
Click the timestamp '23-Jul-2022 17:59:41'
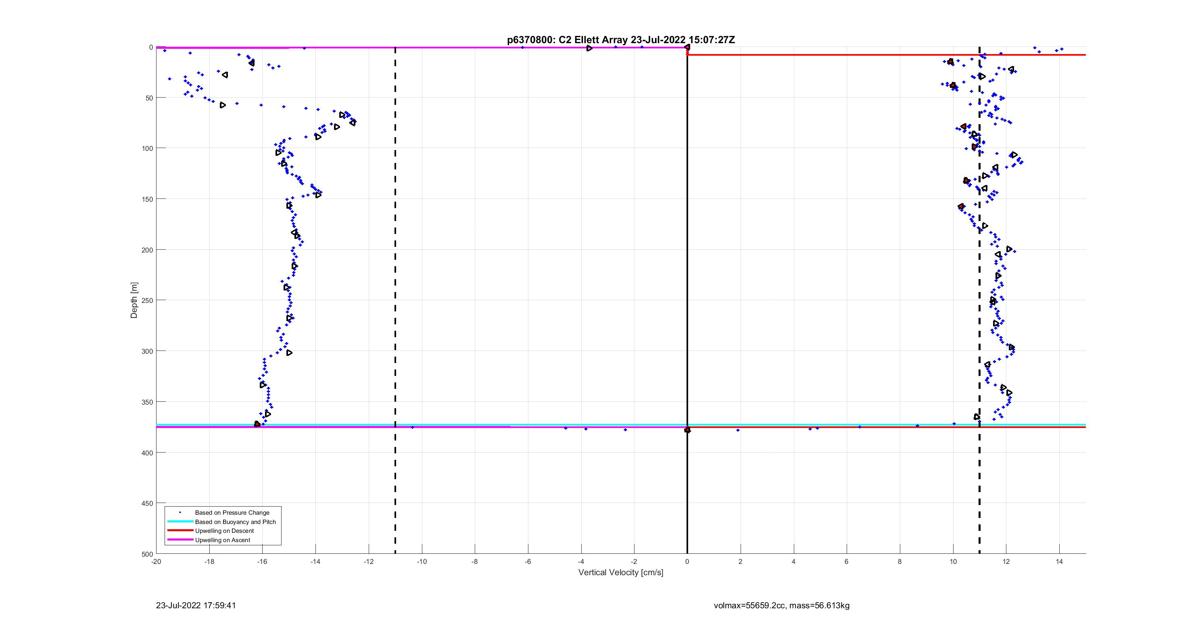point(195,605)
